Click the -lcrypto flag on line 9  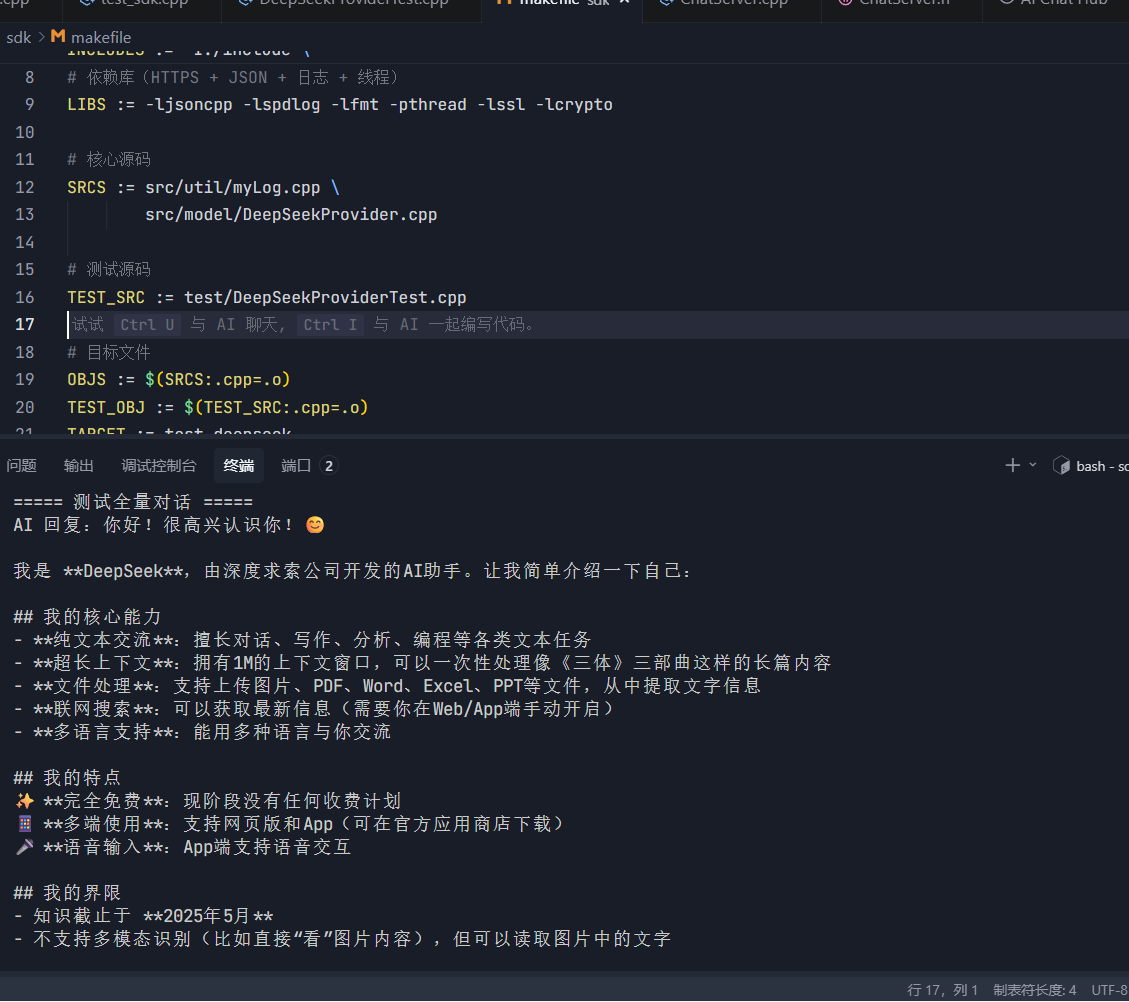(x=574, y=104)
